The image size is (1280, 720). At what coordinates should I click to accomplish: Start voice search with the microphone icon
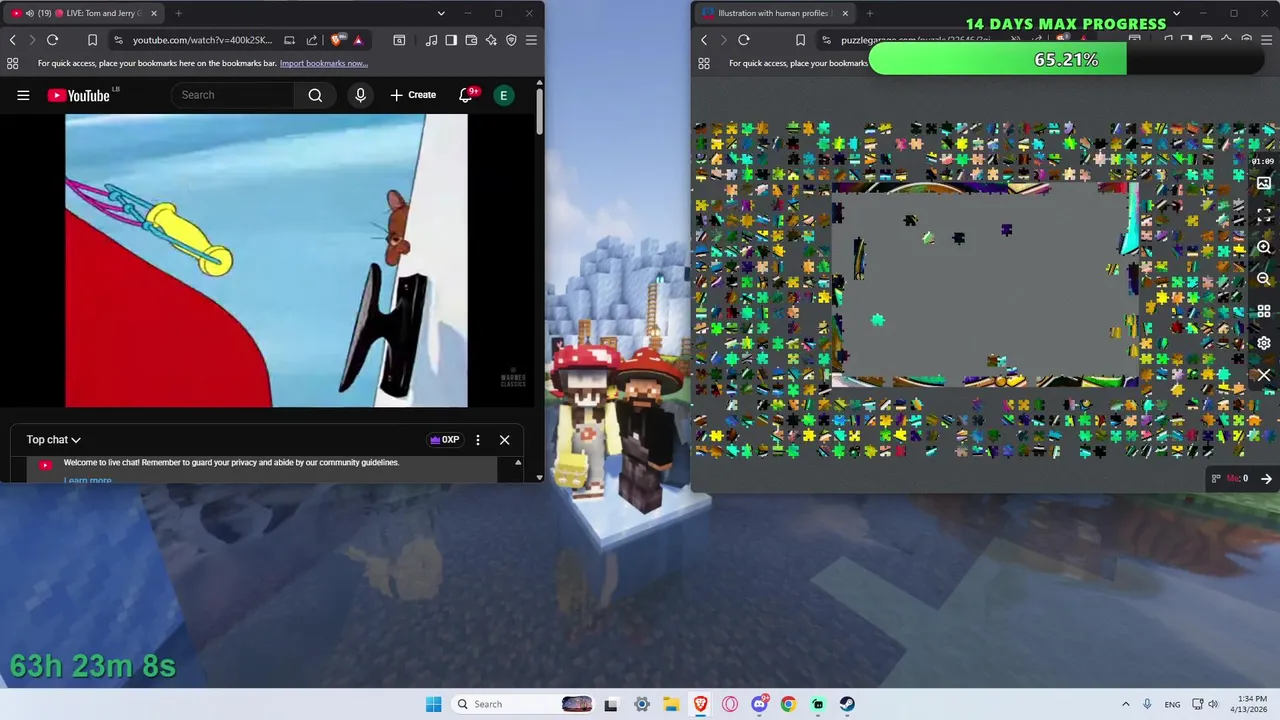(x=360, y=95)
